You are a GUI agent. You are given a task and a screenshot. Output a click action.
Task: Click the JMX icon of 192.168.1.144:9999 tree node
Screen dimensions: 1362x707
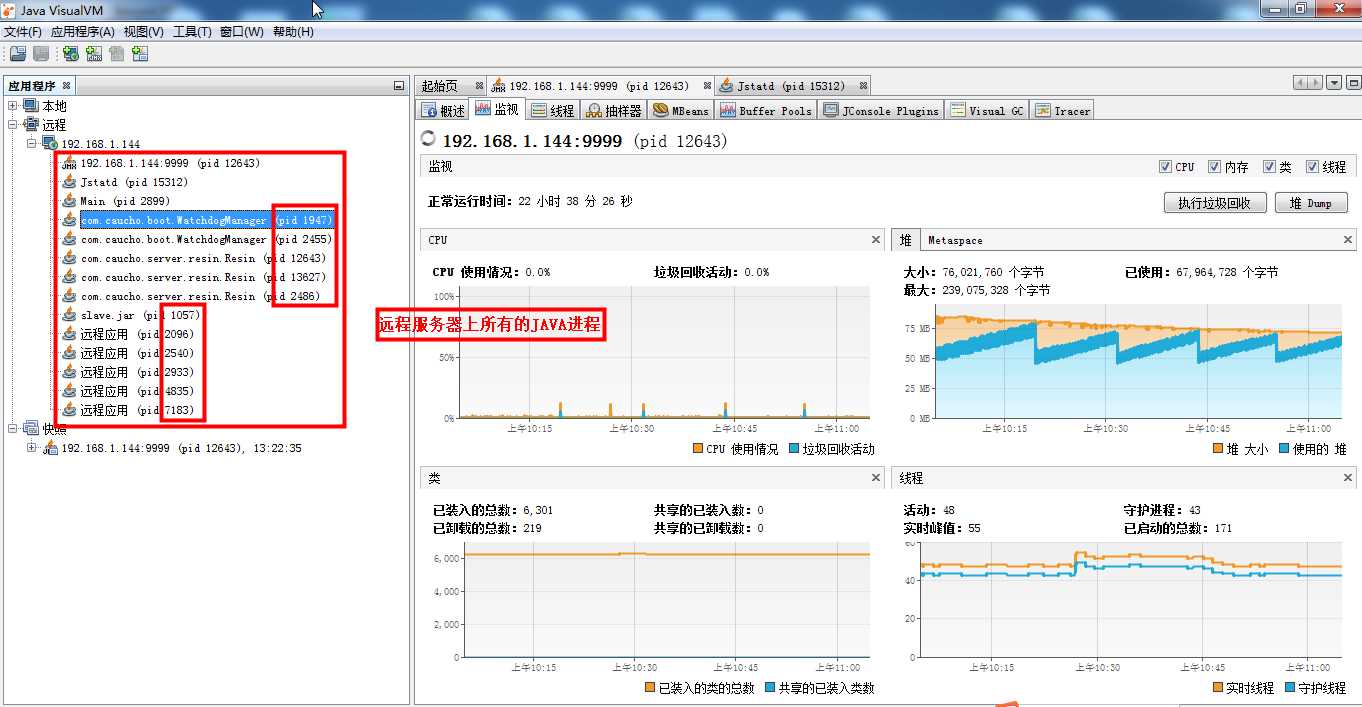69,163
